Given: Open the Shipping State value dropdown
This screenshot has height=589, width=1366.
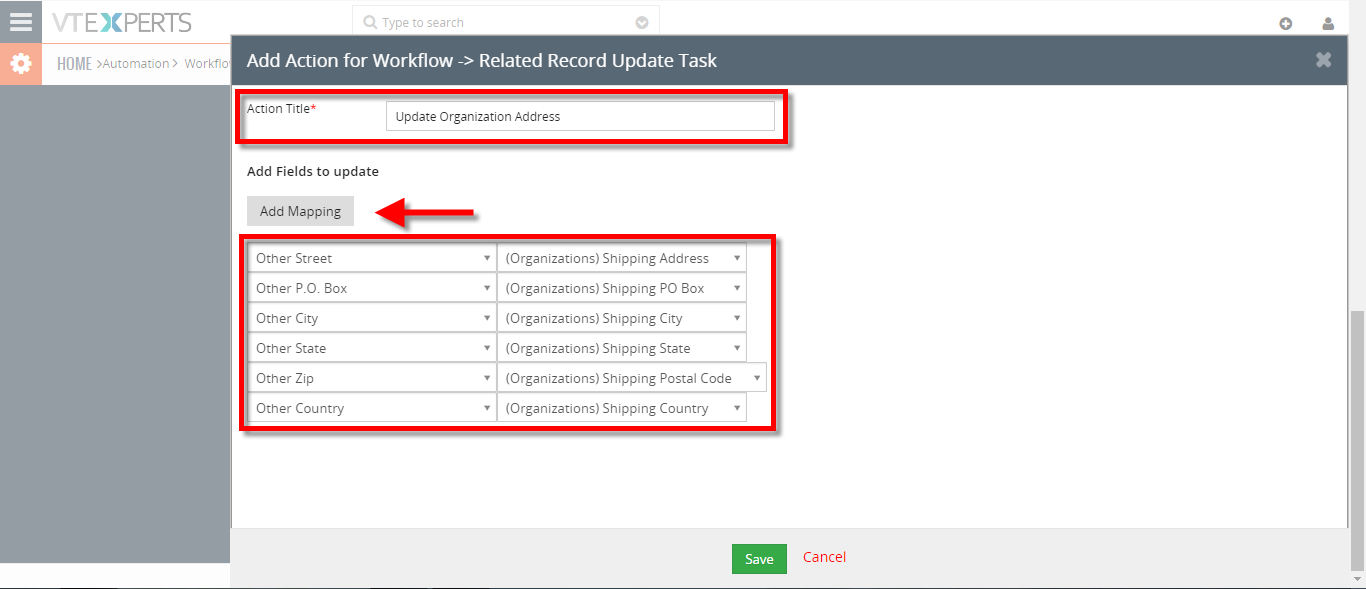Looking at the screenshot, I should [622, 348].
